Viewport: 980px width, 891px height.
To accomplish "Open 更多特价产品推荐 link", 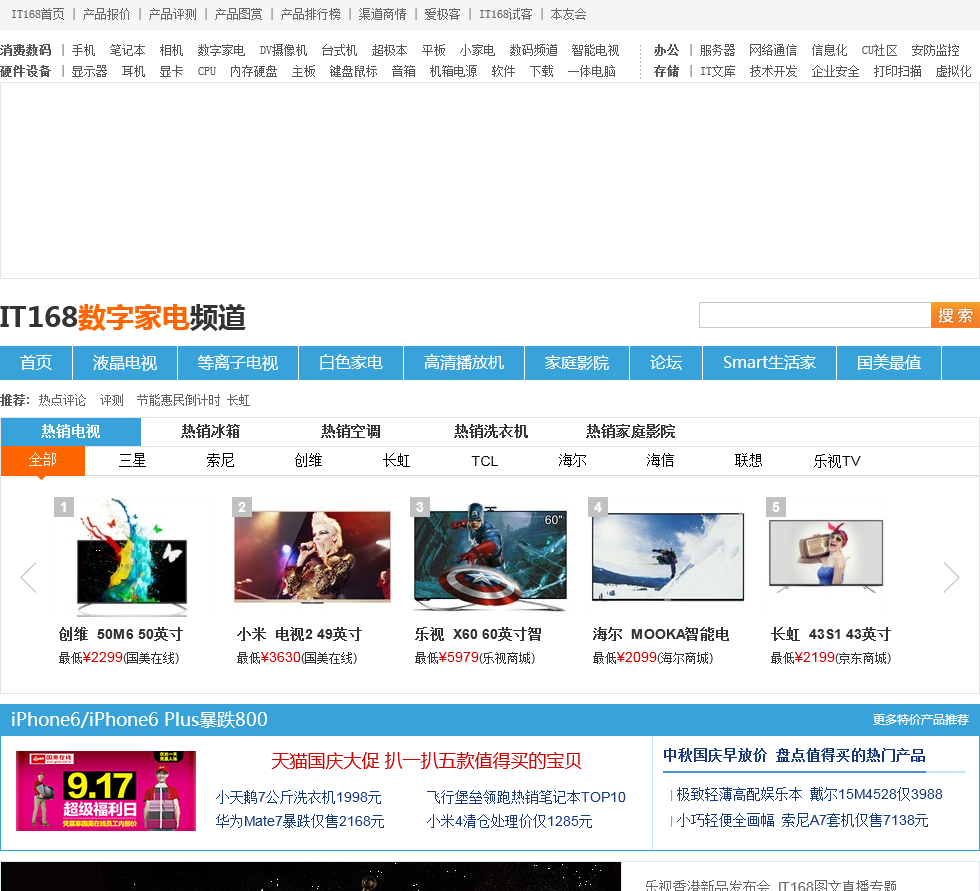I will (921, 720).
